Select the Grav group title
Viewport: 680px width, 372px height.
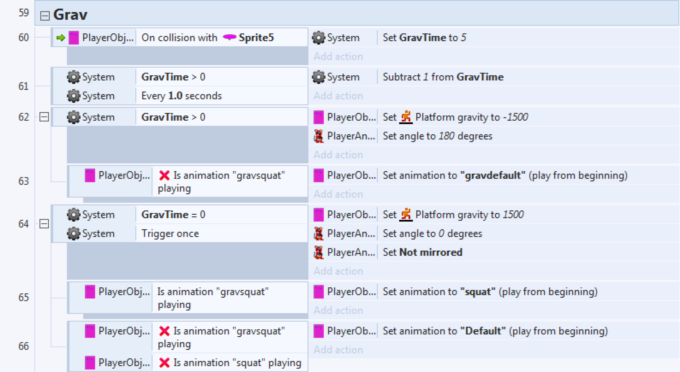(x=70, y=15)
